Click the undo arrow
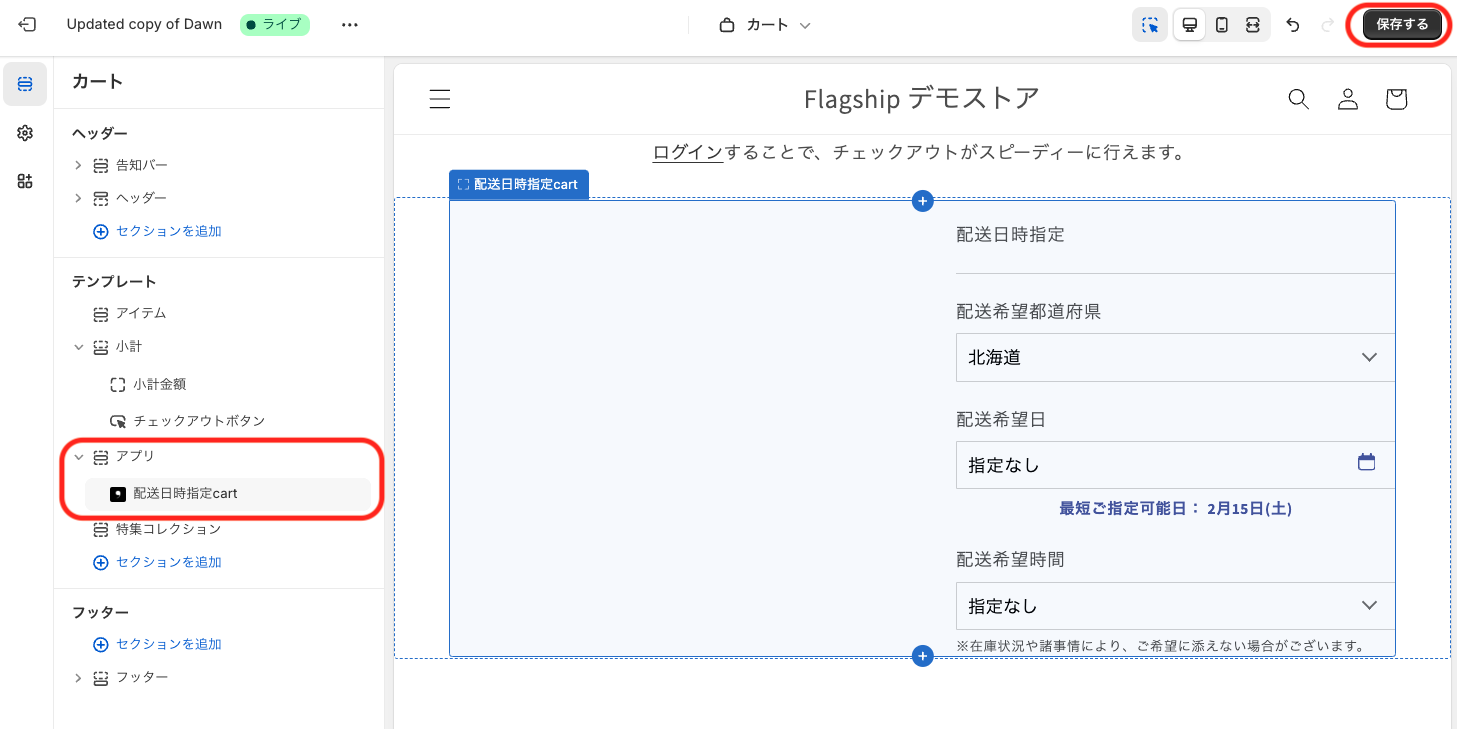 1293,25
